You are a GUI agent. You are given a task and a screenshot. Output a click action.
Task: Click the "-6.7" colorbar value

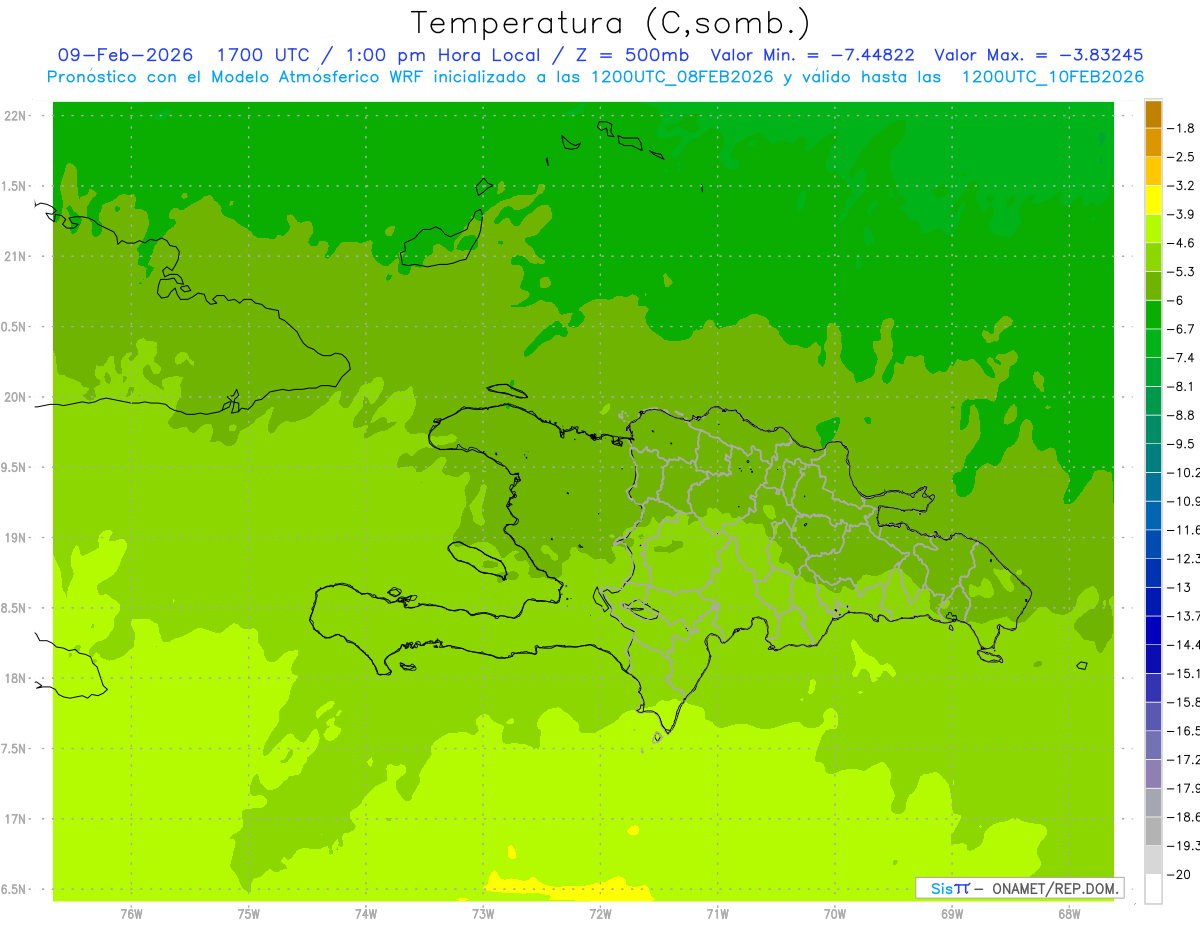(1181, 329)
